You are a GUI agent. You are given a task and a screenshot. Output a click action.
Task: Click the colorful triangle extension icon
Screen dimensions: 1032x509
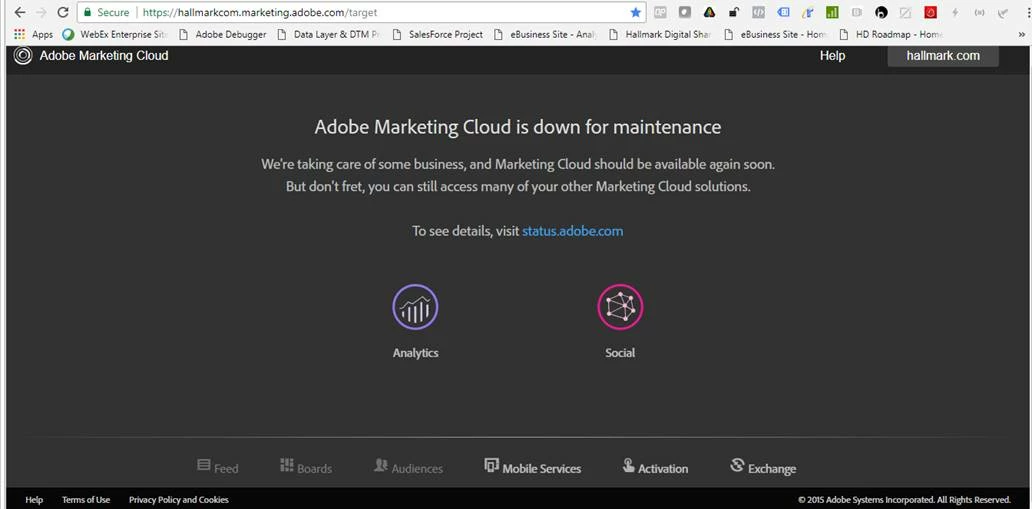click(x=710, y=12)
